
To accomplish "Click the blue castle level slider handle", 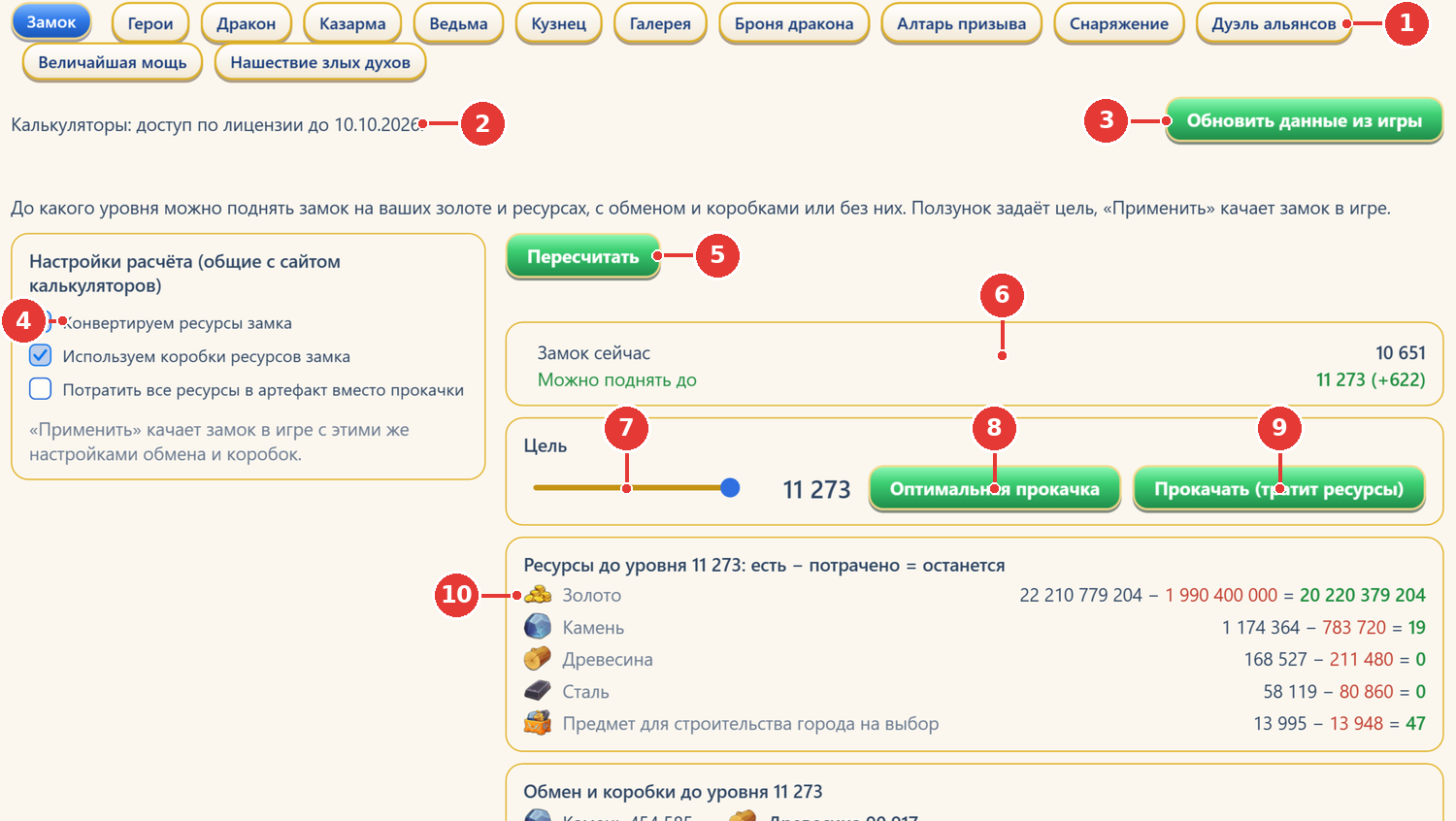I will [730, 488].
